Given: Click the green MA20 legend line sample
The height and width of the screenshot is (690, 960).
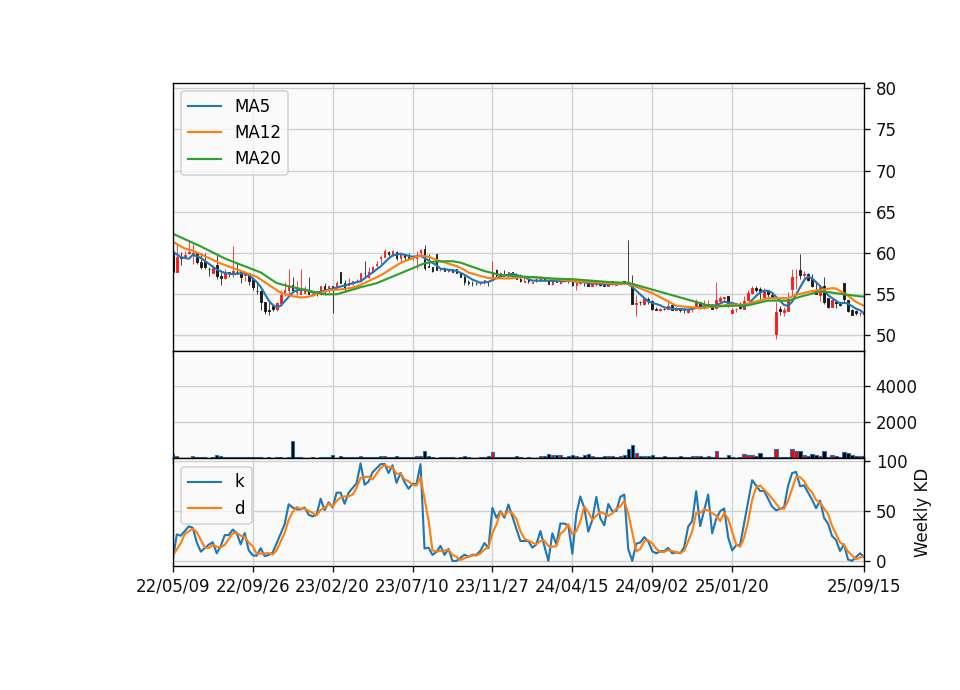Looking at the screenshot, I should 204,158.
